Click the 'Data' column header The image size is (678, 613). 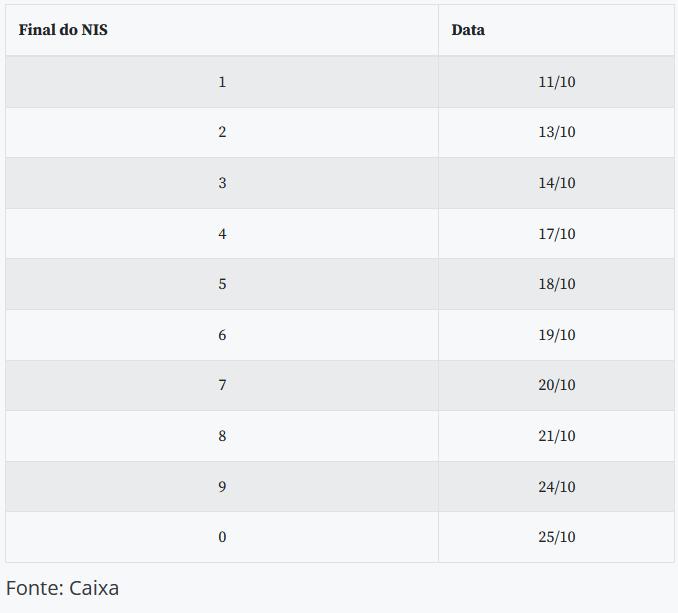tap(556, 30)
